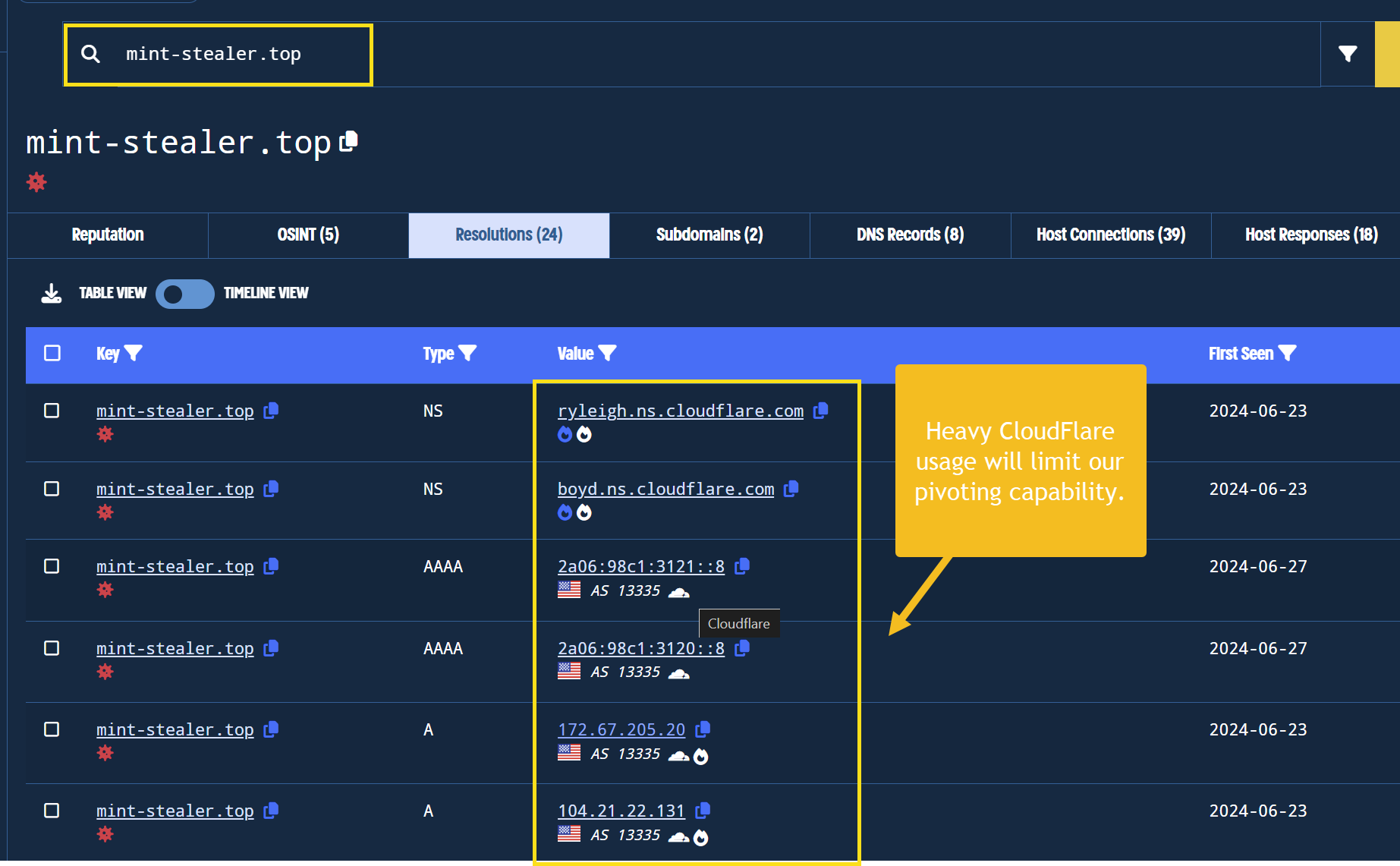Open the Key column filter
The image size is (1400, 866).
click(134, 353)
